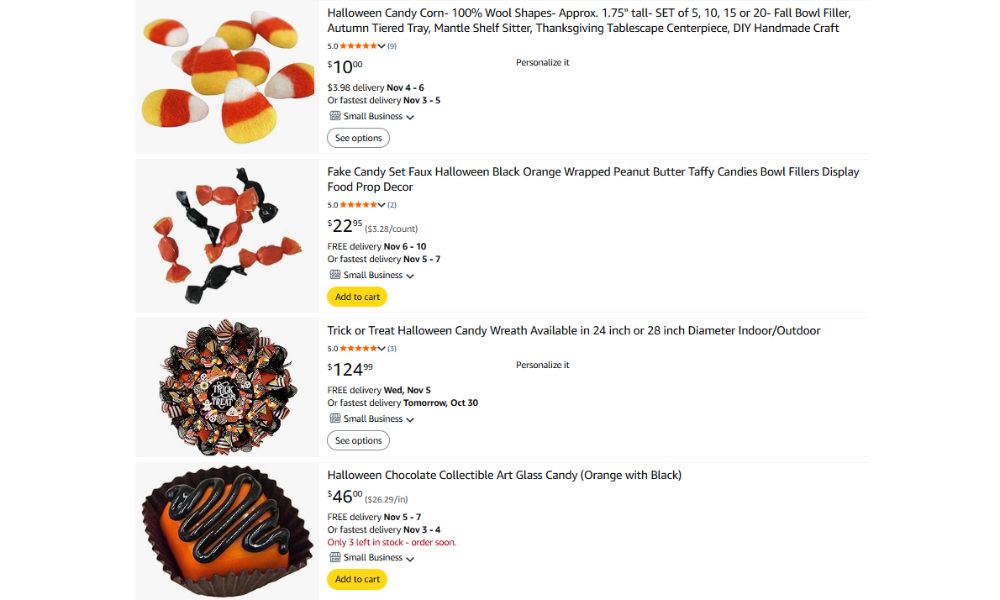The image size is (1000, 600).
Task: Click the Small Business storefront icon on candy corn listing
Action: pyautogui.click(x=335, y=116)
